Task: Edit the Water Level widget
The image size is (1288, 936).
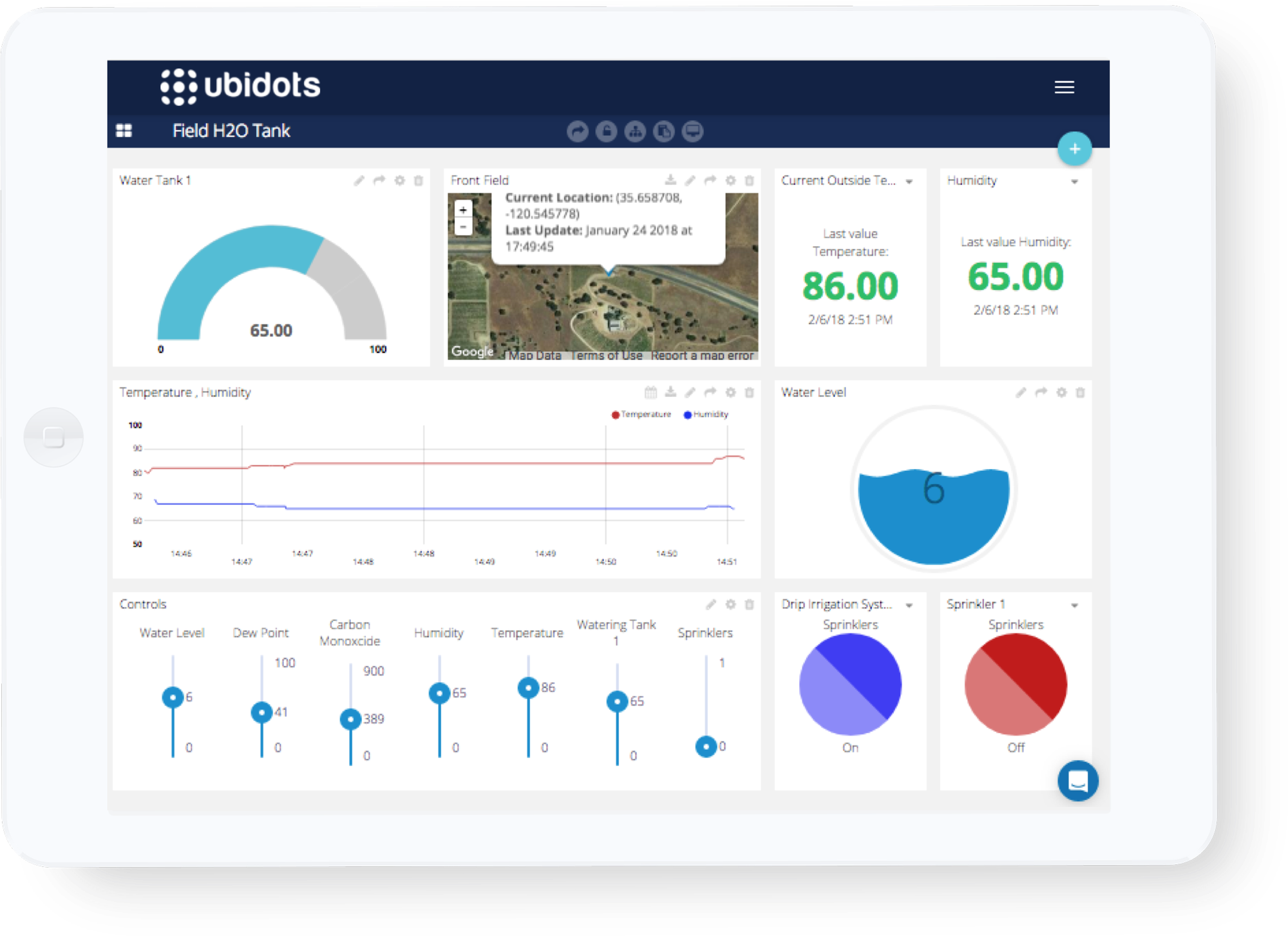Action: pyautogui.click(x=1021, y=392)
